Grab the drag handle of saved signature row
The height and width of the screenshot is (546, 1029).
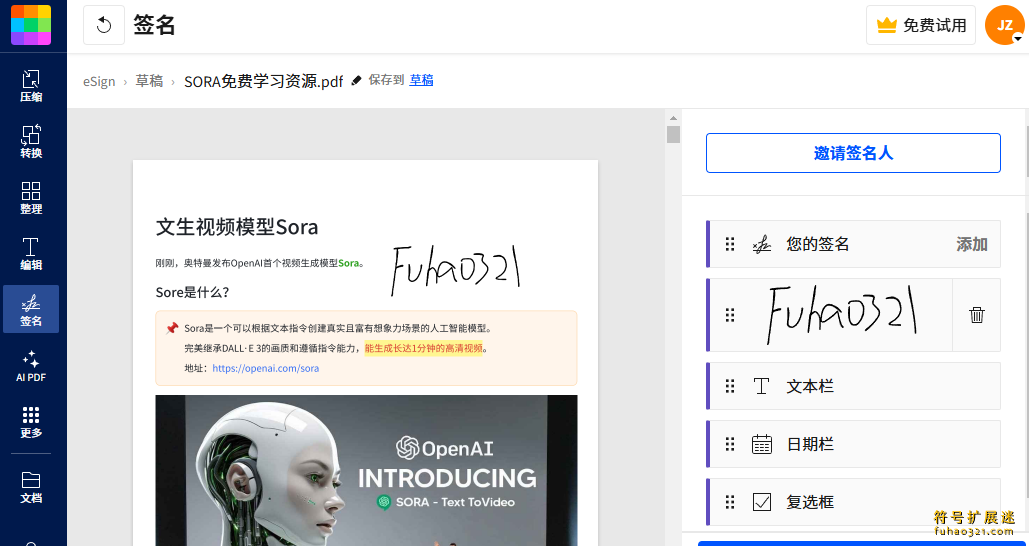click(x=730, y=315)
